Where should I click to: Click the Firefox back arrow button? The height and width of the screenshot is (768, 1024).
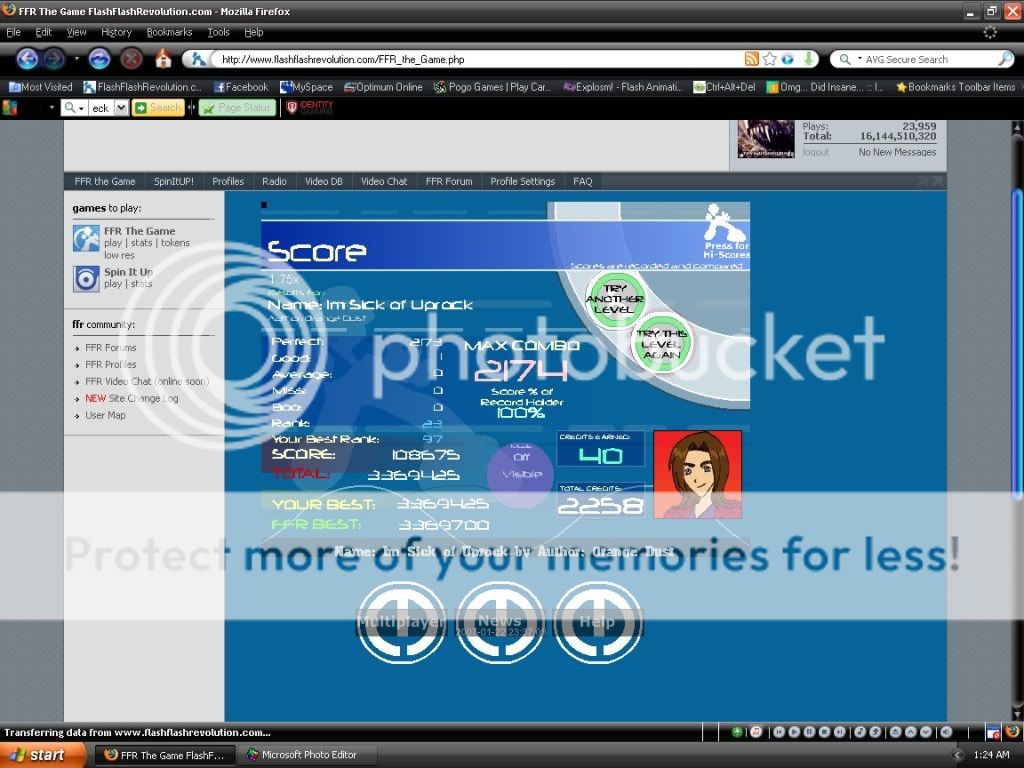28,59
